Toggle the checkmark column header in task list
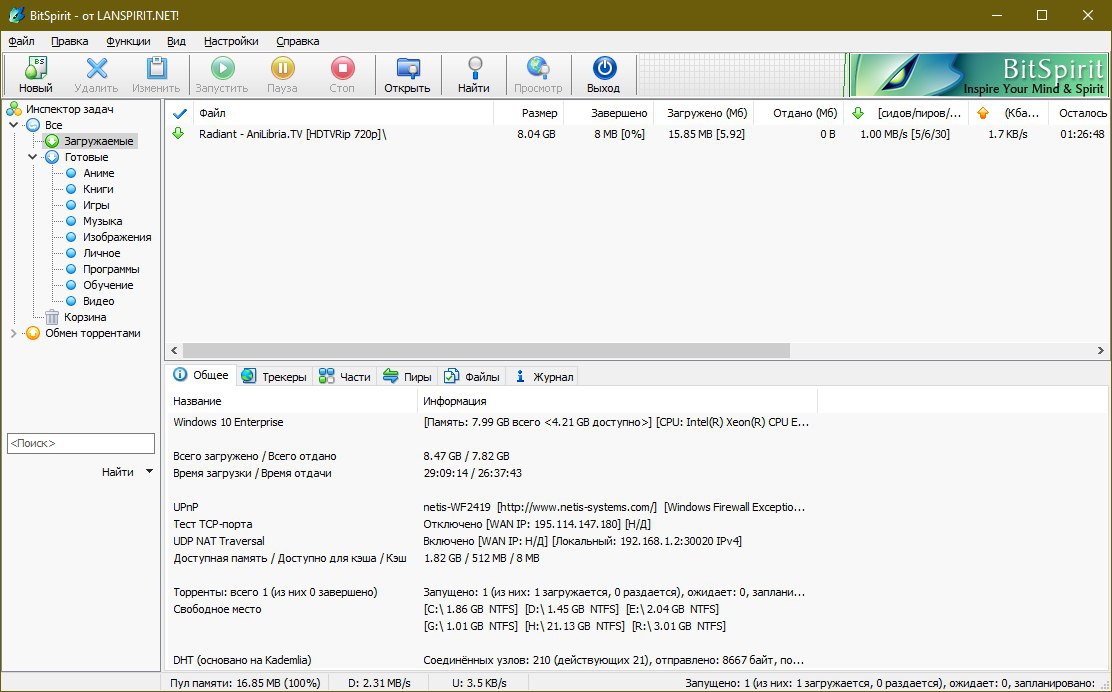Screen dimensions: 1112x692 point(180,113)
